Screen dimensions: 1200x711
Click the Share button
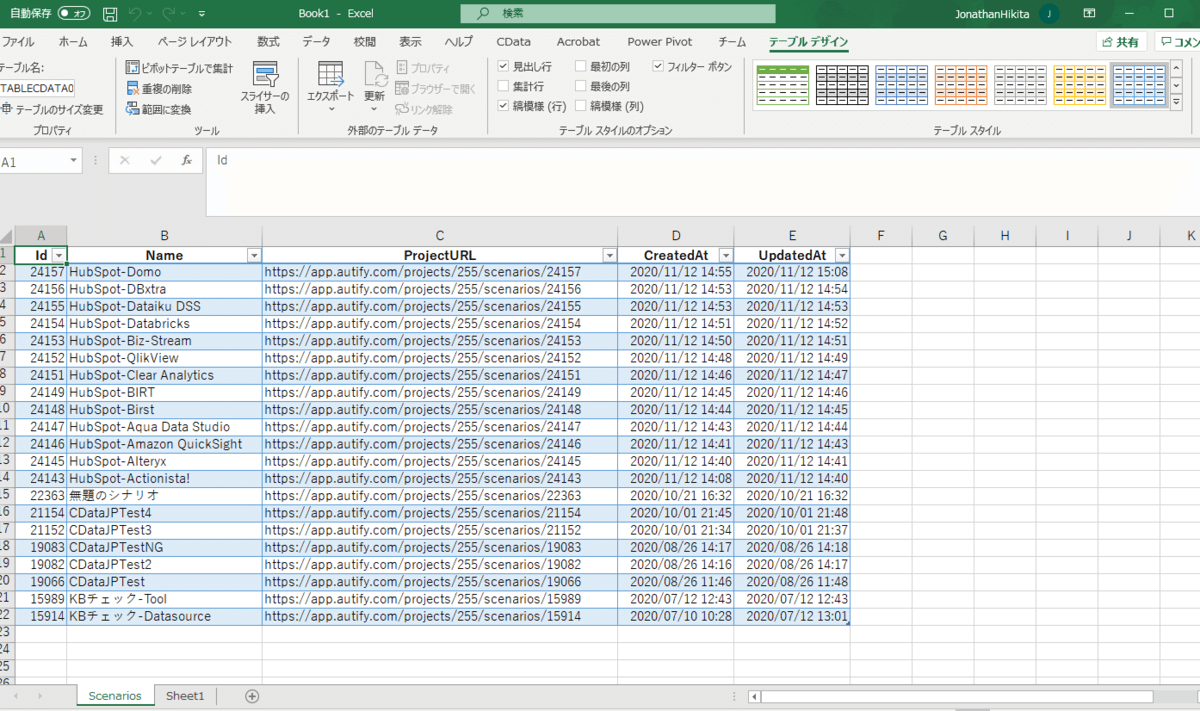tap(1120, 42)
